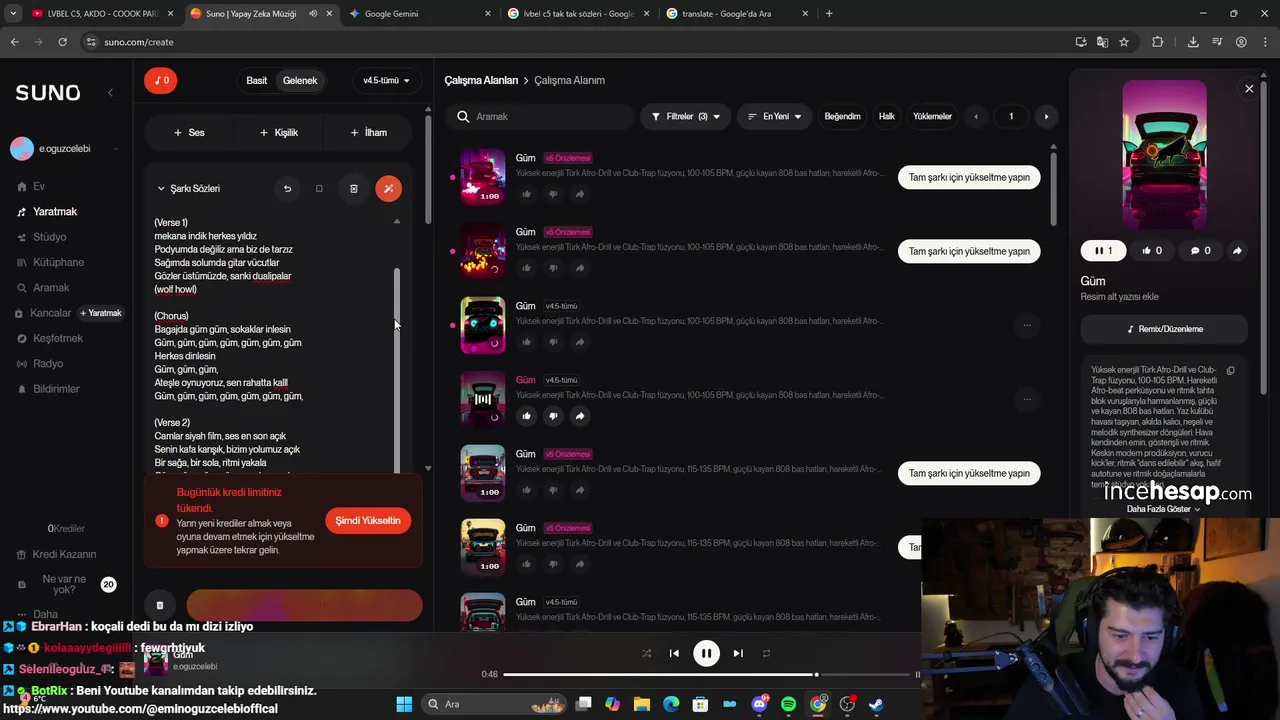
Task: Toggle the Yüklemeler uploads filter
Action: pos(932,116)
